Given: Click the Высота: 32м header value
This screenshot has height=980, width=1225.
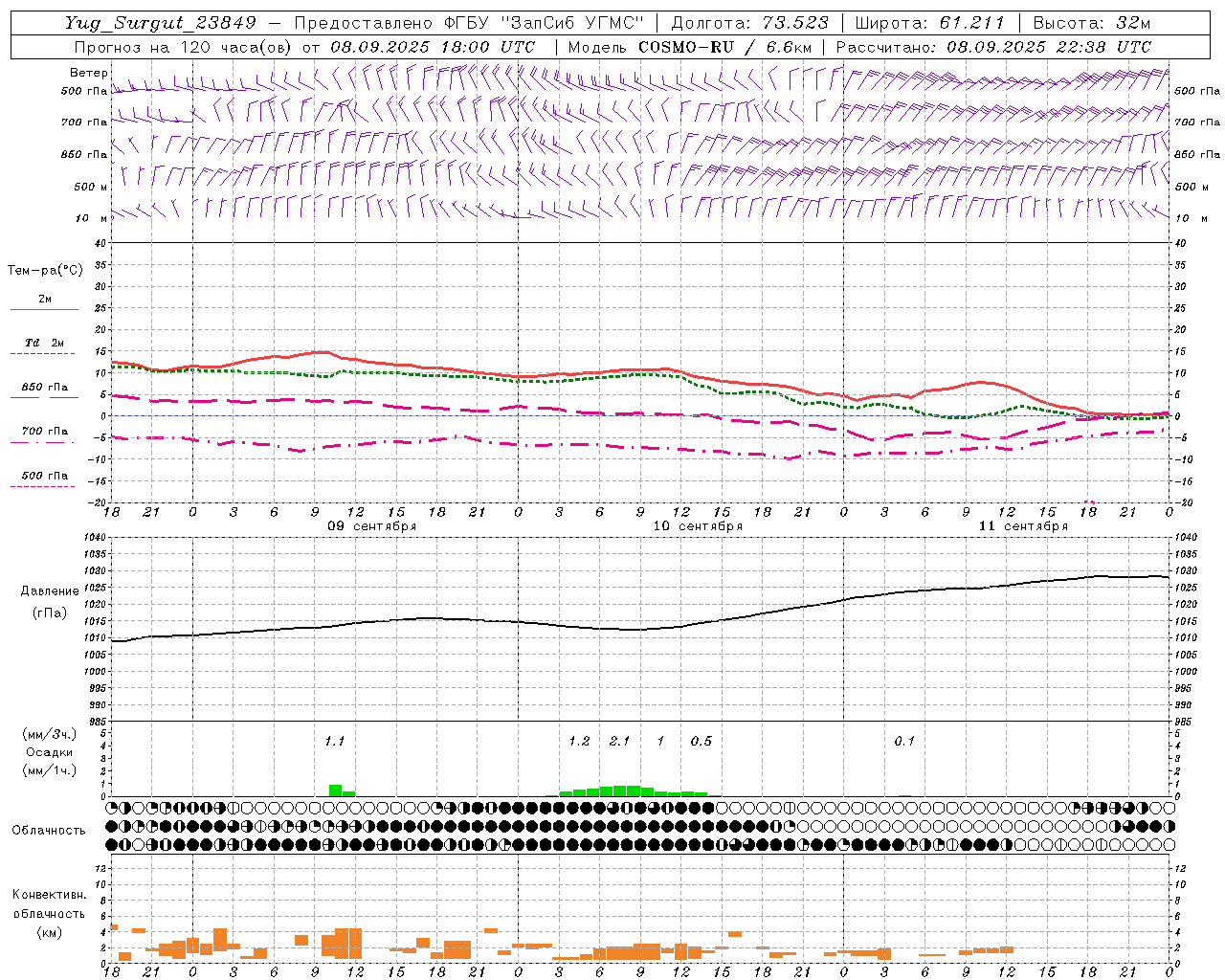Looking at the screenshot, I should click(x=1090, y=23).
